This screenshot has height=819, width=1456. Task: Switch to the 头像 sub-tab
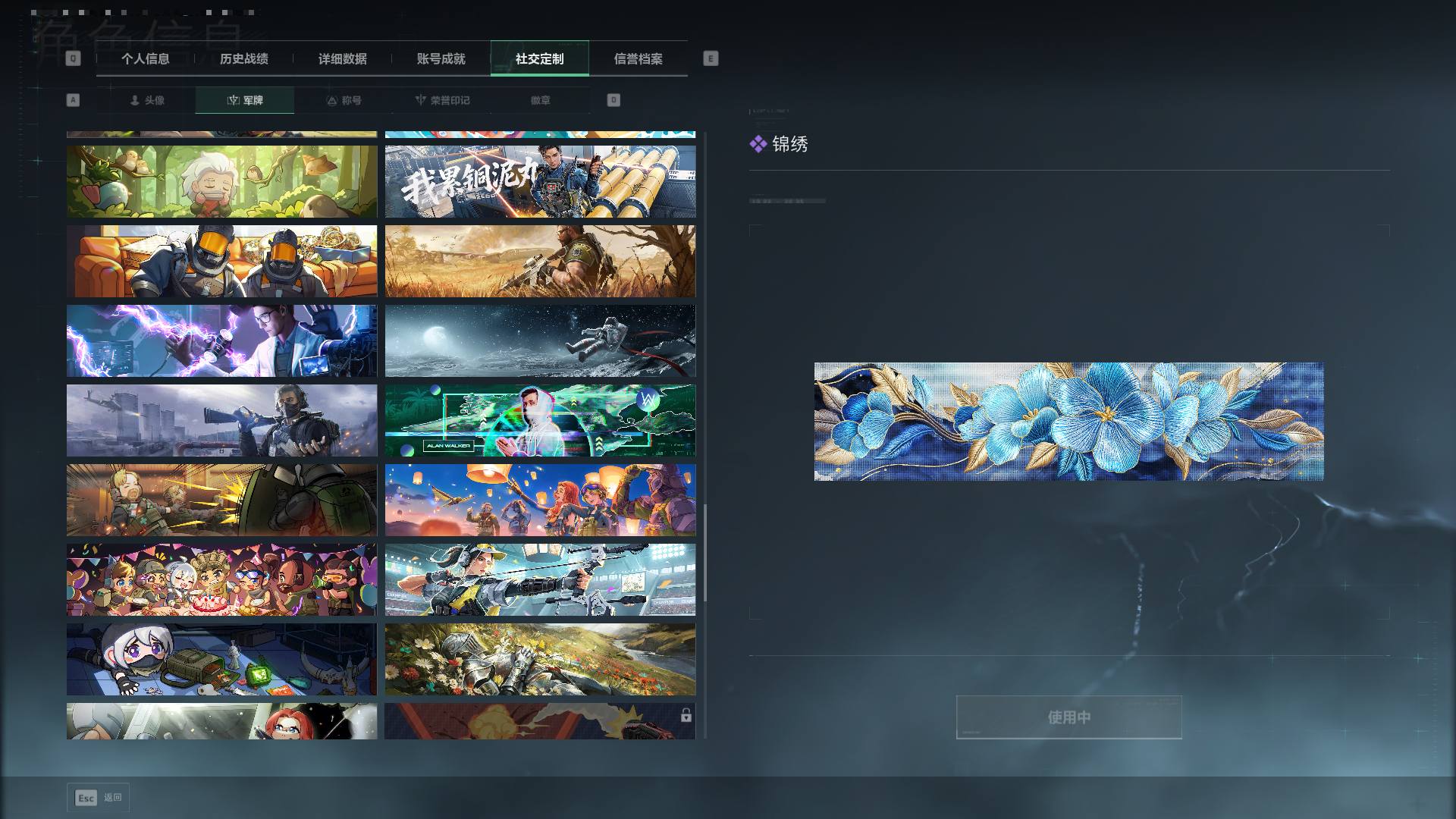click(146, 100)
